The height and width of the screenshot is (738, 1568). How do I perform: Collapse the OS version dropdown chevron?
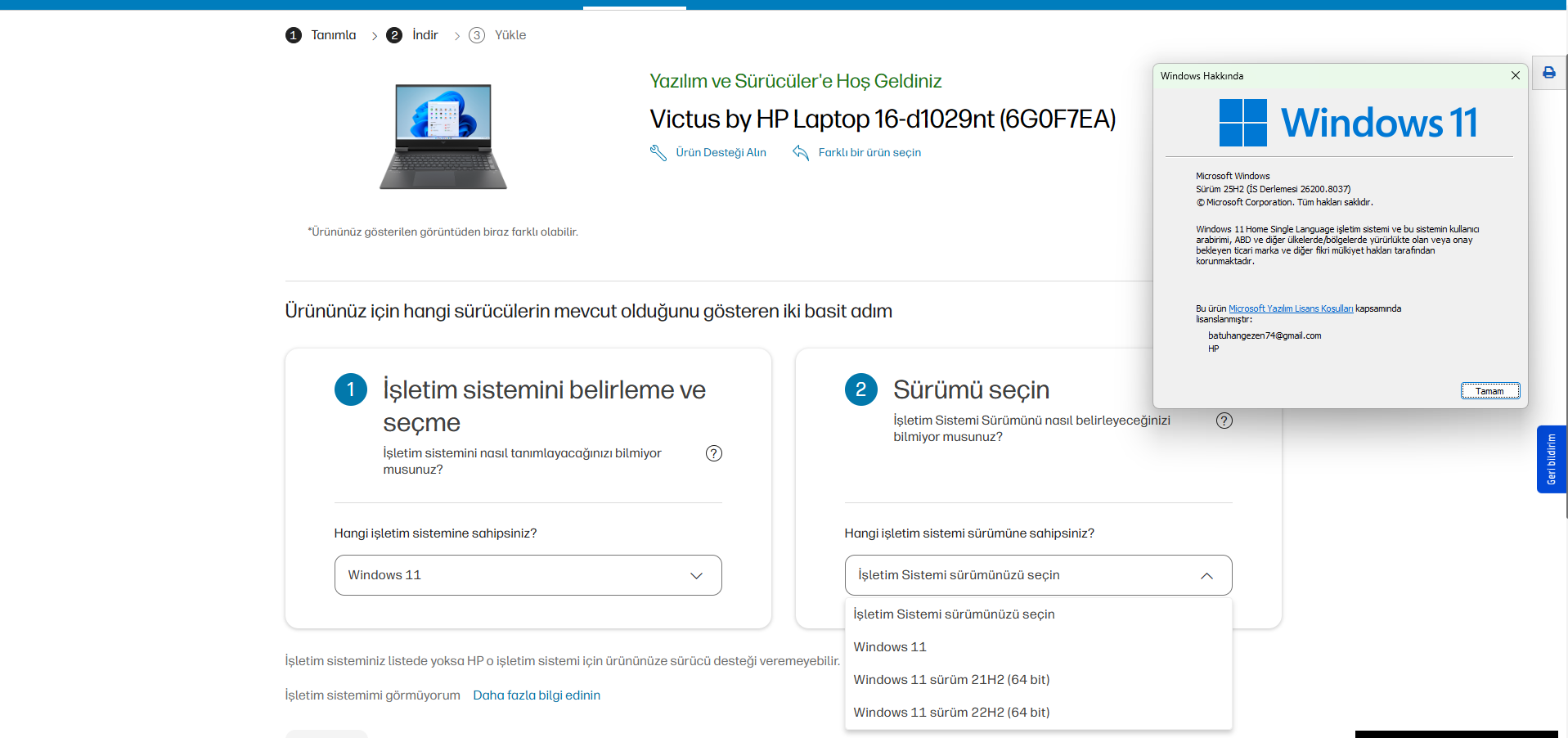point(1206,576)
